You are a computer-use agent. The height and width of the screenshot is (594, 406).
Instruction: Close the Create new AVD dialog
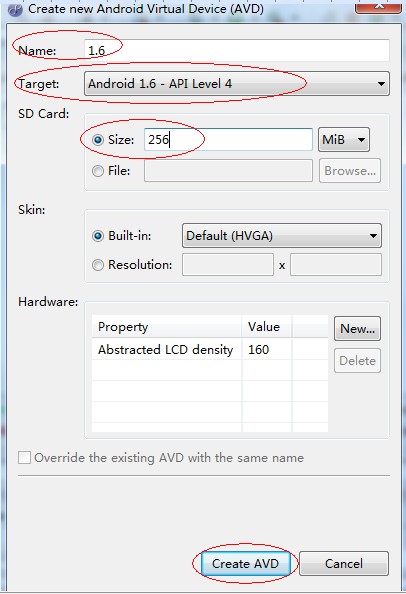[378, 7]
